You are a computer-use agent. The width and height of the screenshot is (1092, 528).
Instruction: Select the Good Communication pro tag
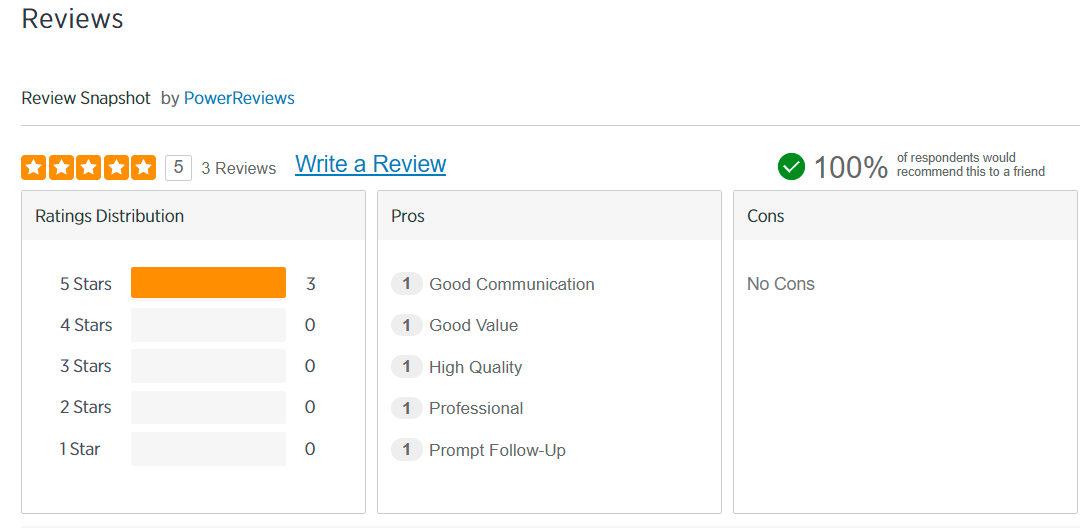(x=511, y=284)
